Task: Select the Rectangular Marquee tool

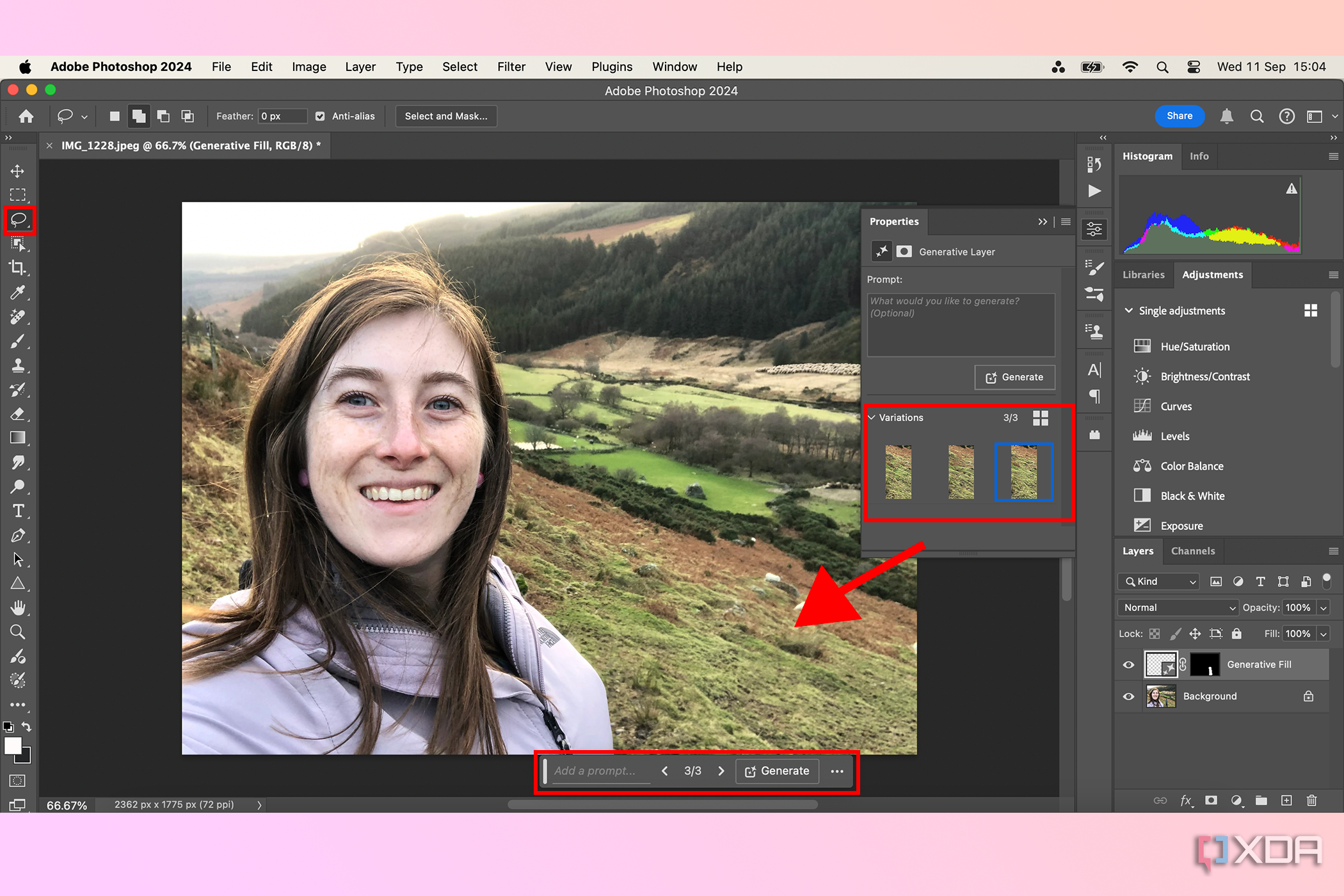Action: [x=18, y=195]
